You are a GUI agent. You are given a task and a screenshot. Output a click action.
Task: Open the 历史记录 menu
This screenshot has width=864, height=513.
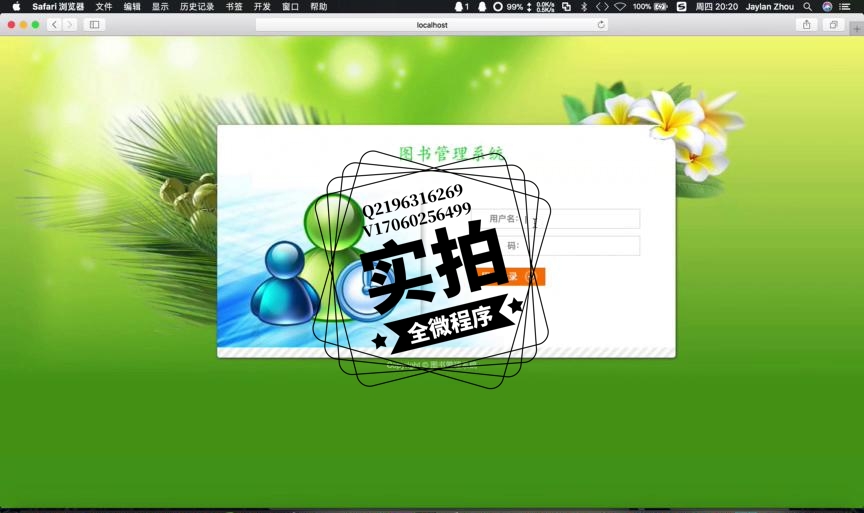pyautogui.click(x=197, y=7)
